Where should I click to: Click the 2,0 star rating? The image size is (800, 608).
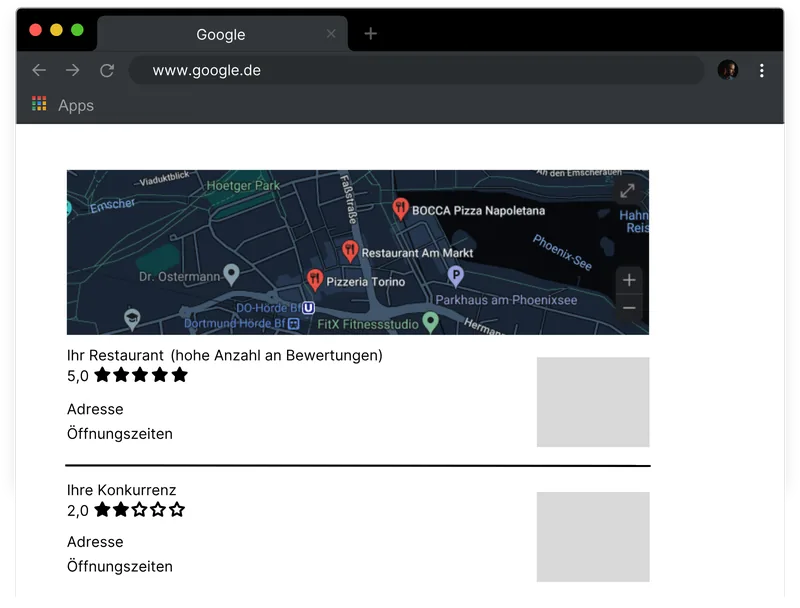tap(126, 510)
